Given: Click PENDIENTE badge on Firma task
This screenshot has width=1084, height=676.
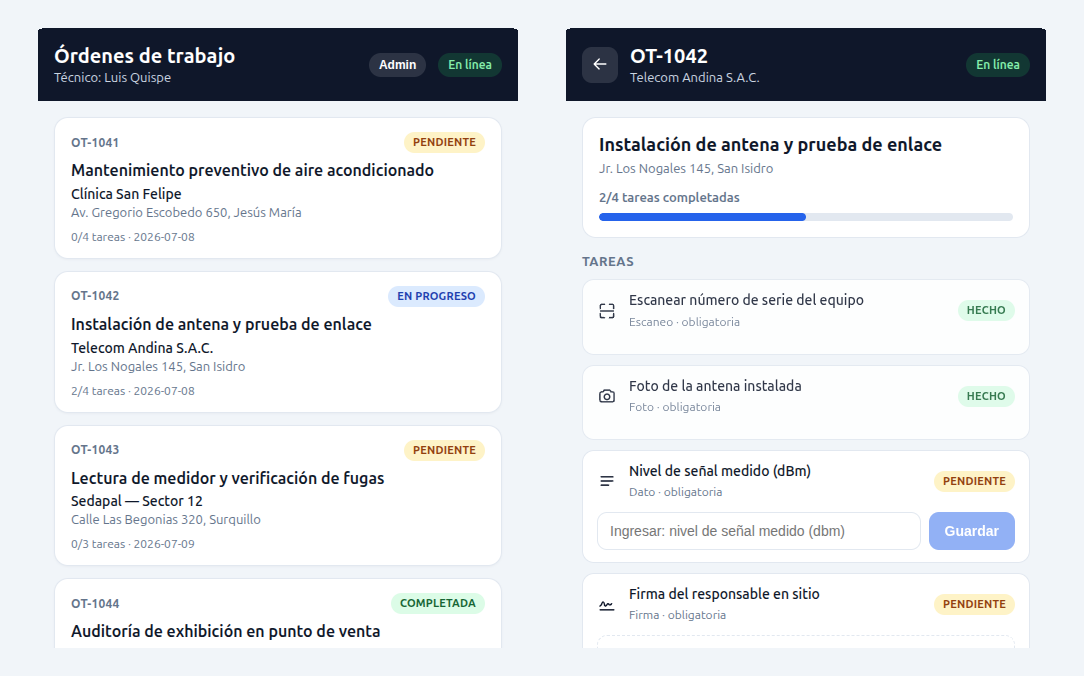Looking at the screenshot, I should pos(974,604).
